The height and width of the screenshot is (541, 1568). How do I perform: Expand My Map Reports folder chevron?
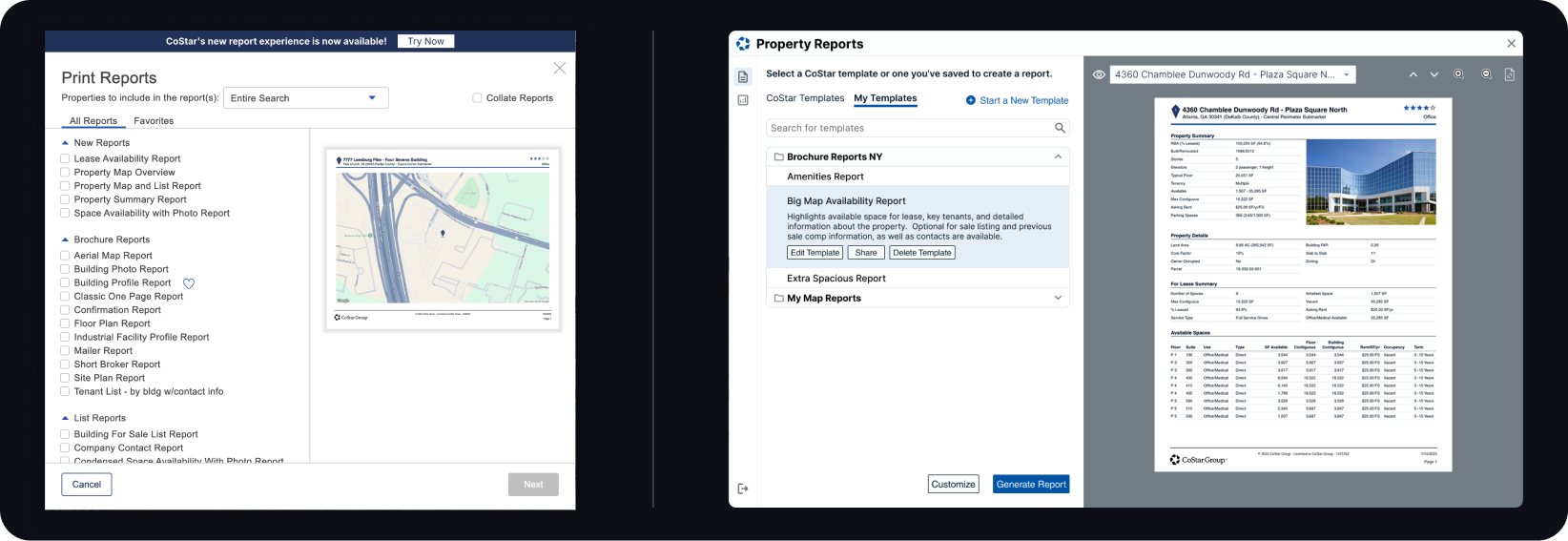pyautogui.click(x=1058, y=299)
